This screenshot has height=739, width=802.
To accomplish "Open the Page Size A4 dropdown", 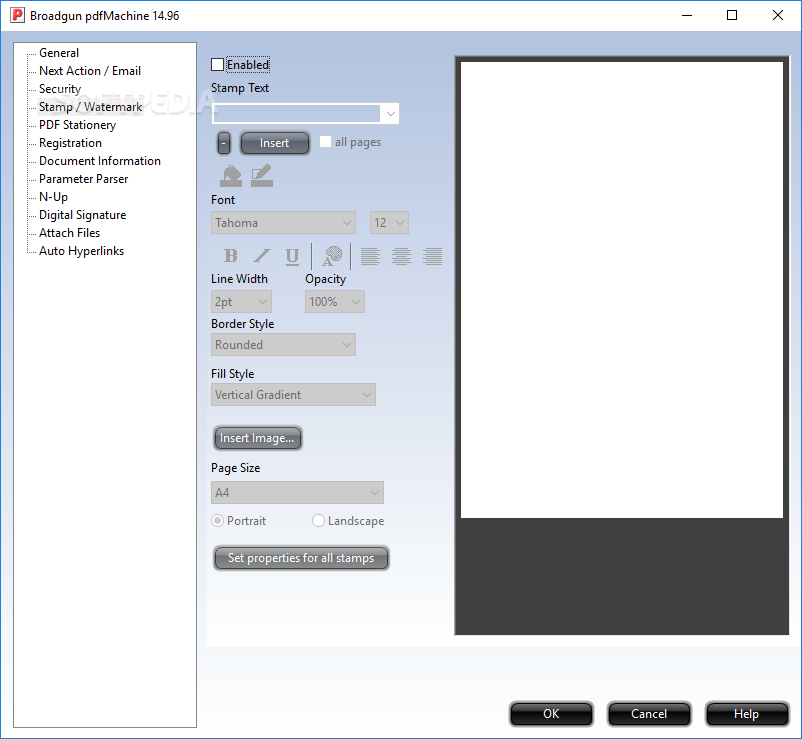I will coord(298,493).
